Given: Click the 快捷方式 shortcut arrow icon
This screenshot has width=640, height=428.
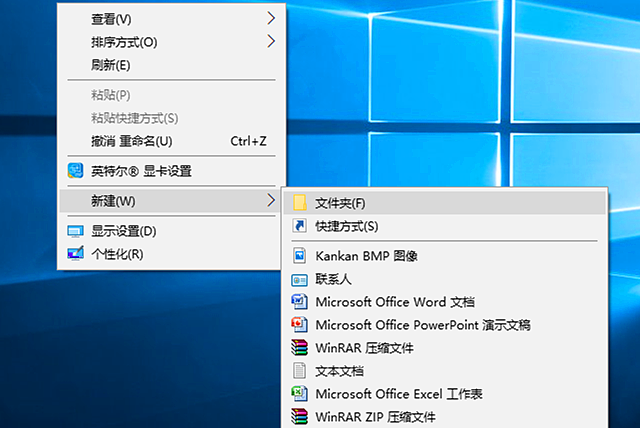Looking at the screenshot, I should tap(298, 227).
